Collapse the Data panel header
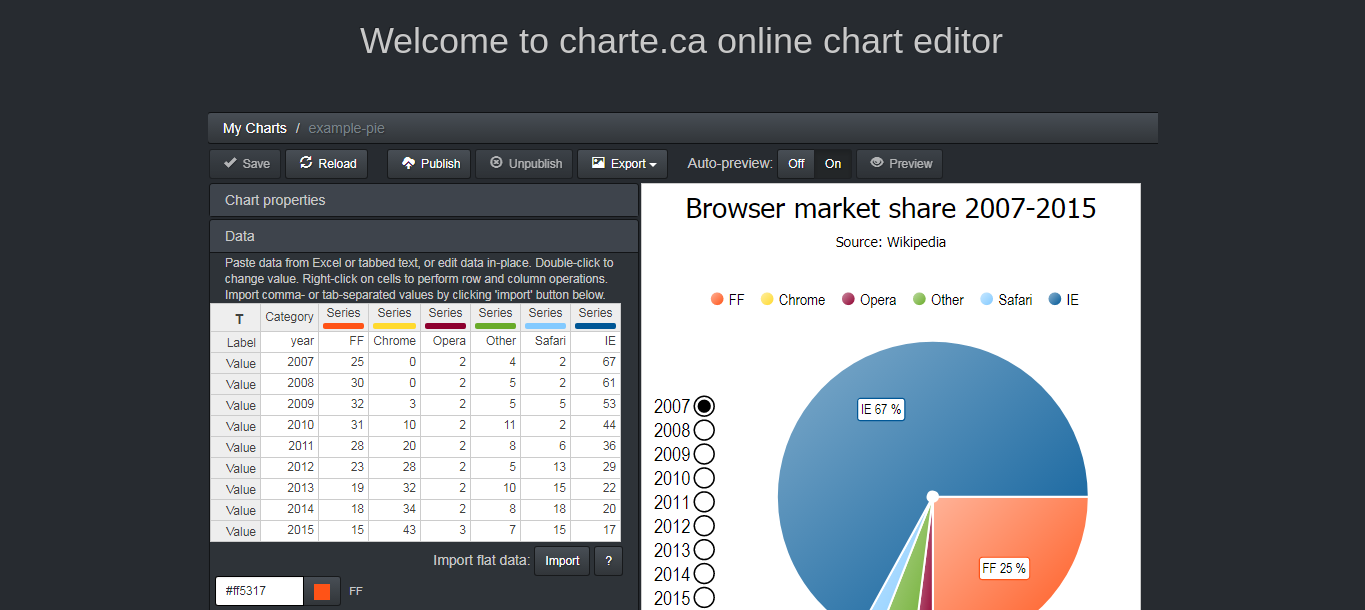Image resolution: width=1365 pixels, height=610 pixels. point(424,236)
